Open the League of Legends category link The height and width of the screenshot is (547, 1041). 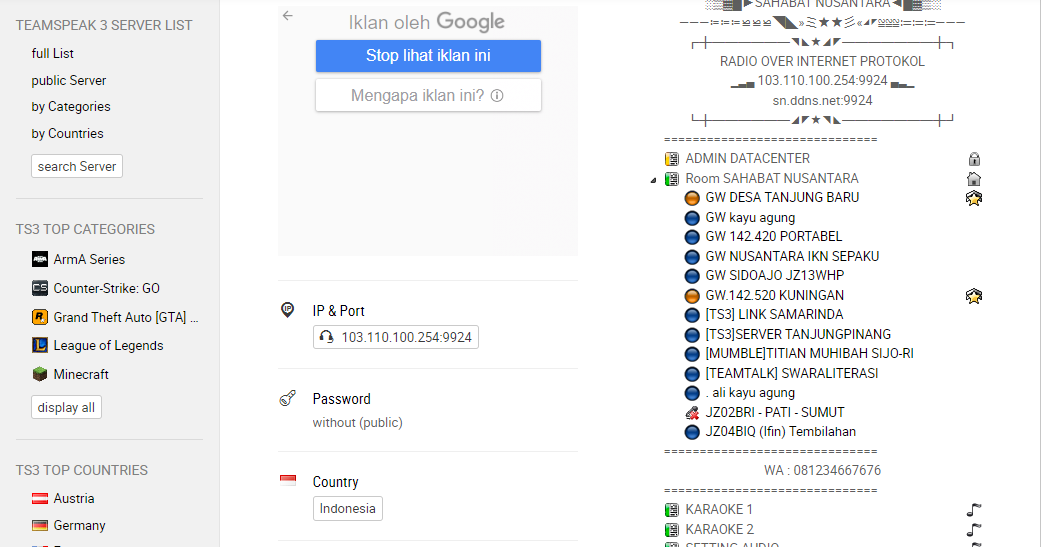108,346
